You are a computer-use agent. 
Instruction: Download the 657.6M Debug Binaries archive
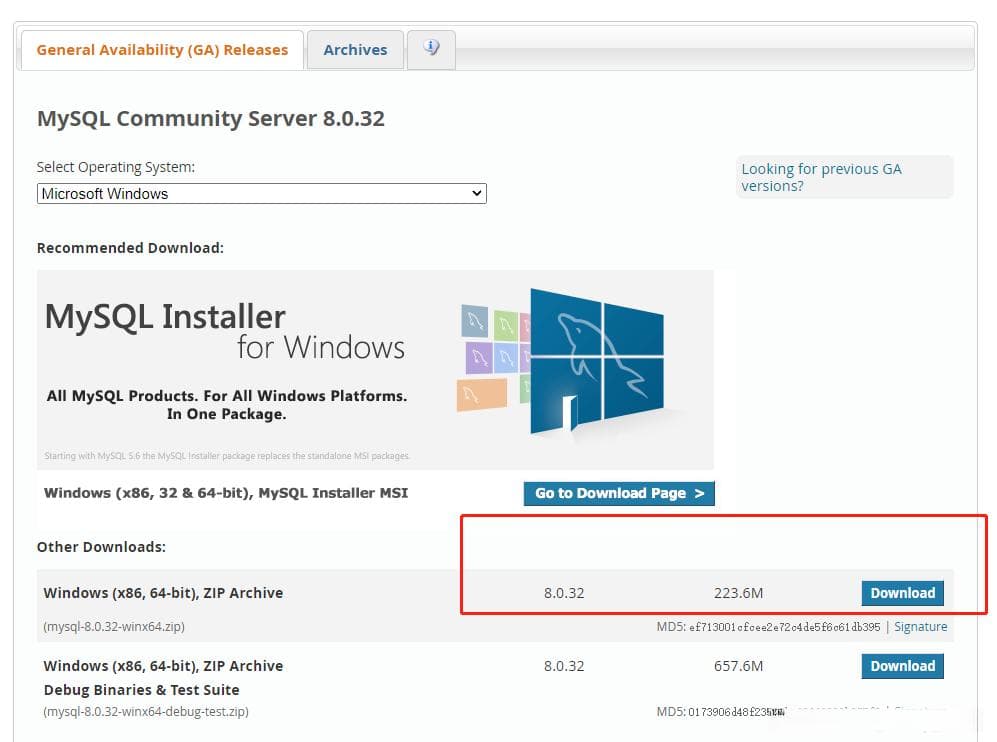click(902, 666)
